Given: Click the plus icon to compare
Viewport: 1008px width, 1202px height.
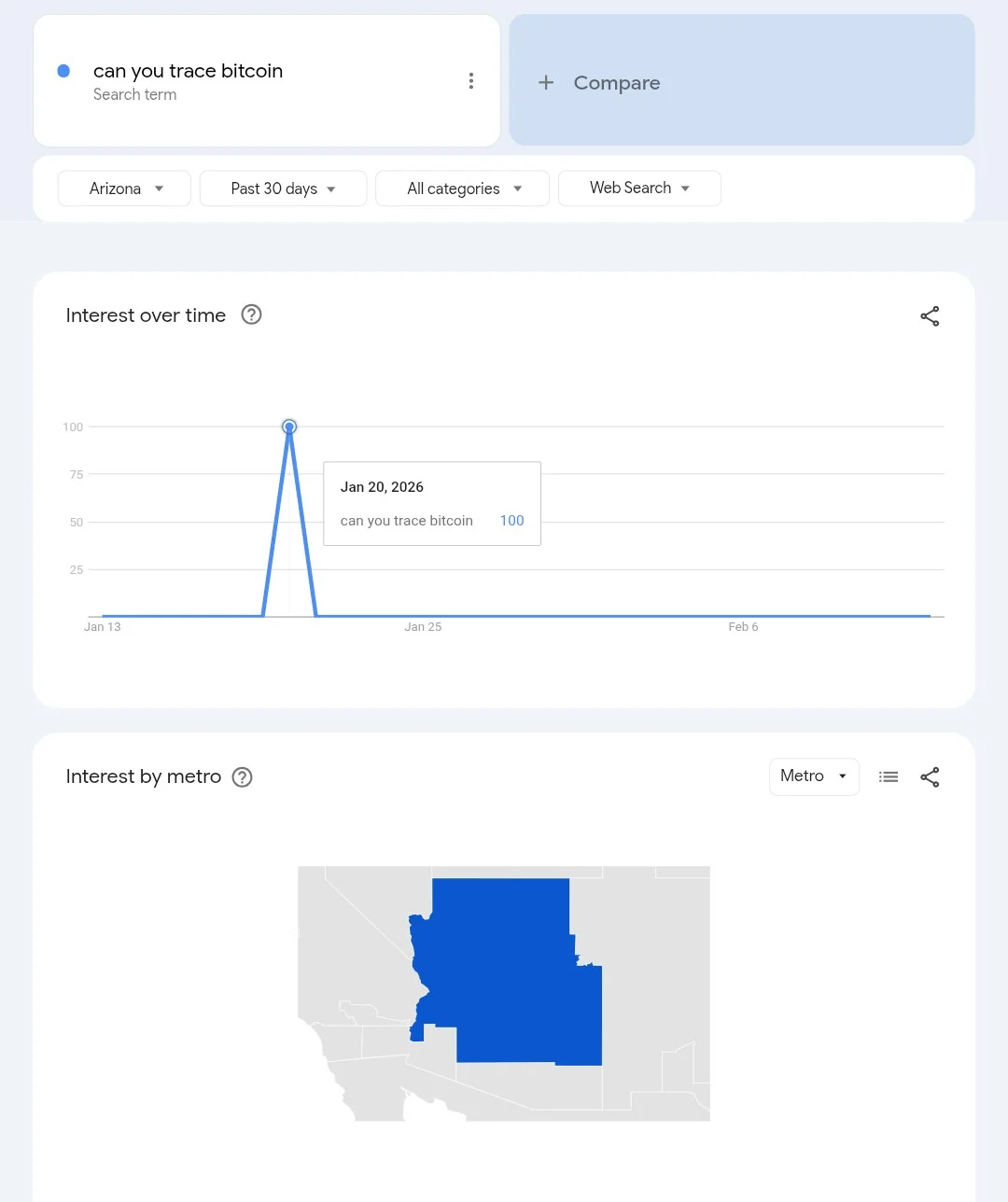Looking at the screenshot, I should (x=546, y=83).
